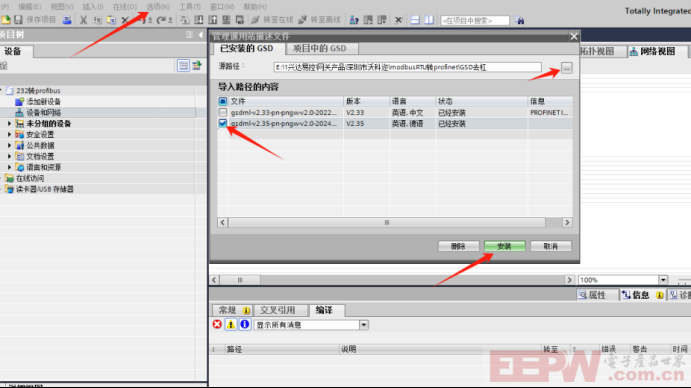Image resolution: width=691 pixels, height=388 pixels.
Task: Click the Compile toolbar icon
Action: click(185, 20)
